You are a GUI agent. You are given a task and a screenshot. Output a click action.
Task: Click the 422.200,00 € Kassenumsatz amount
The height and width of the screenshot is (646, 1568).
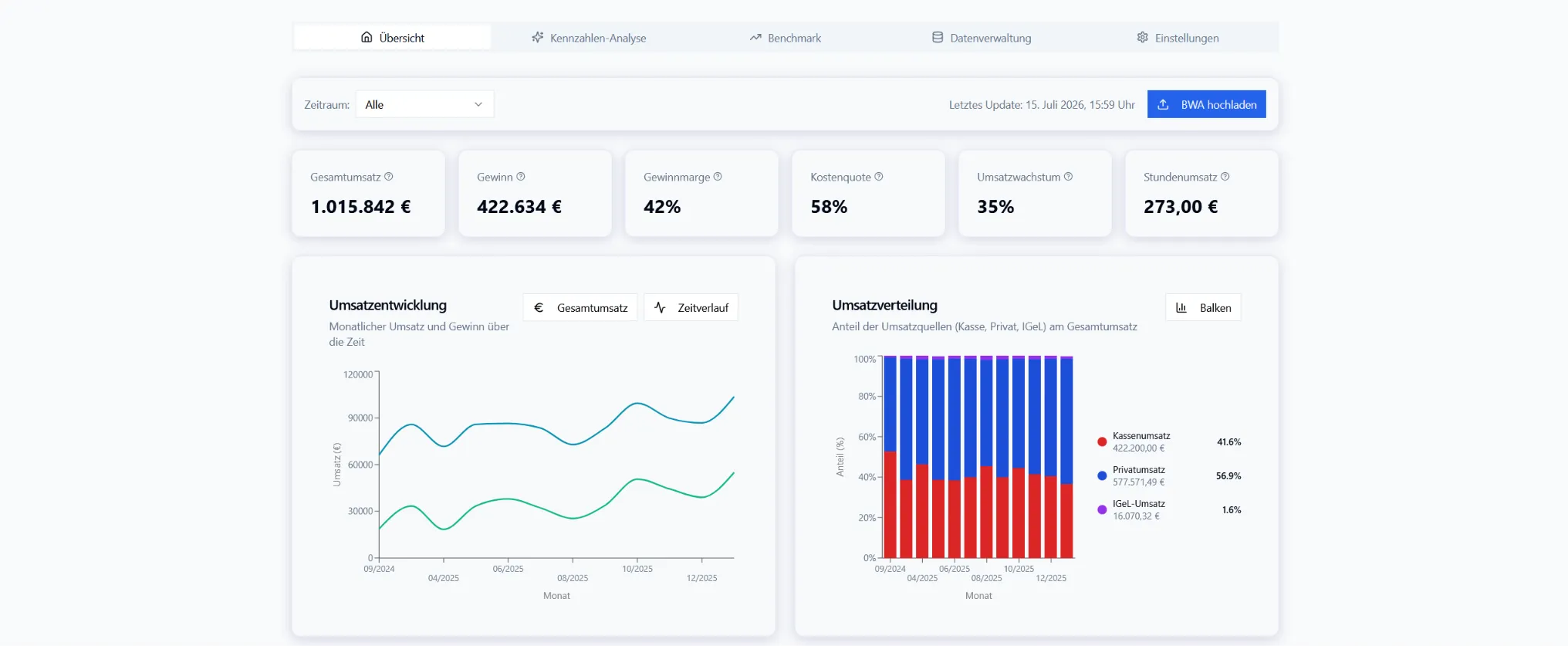pos(1138,448)
